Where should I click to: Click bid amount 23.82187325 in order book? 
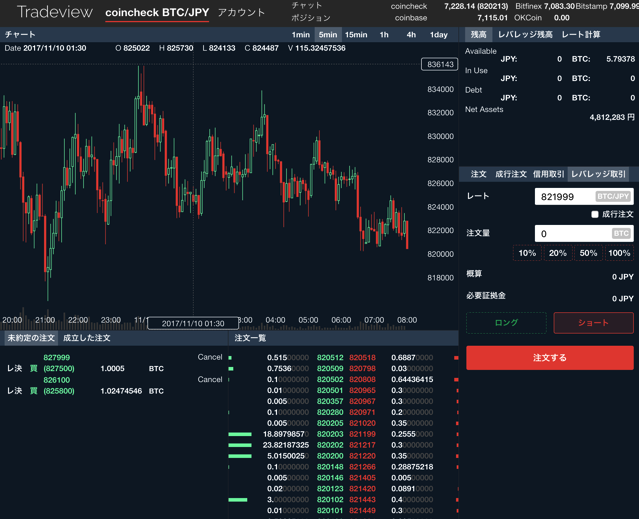286,445
